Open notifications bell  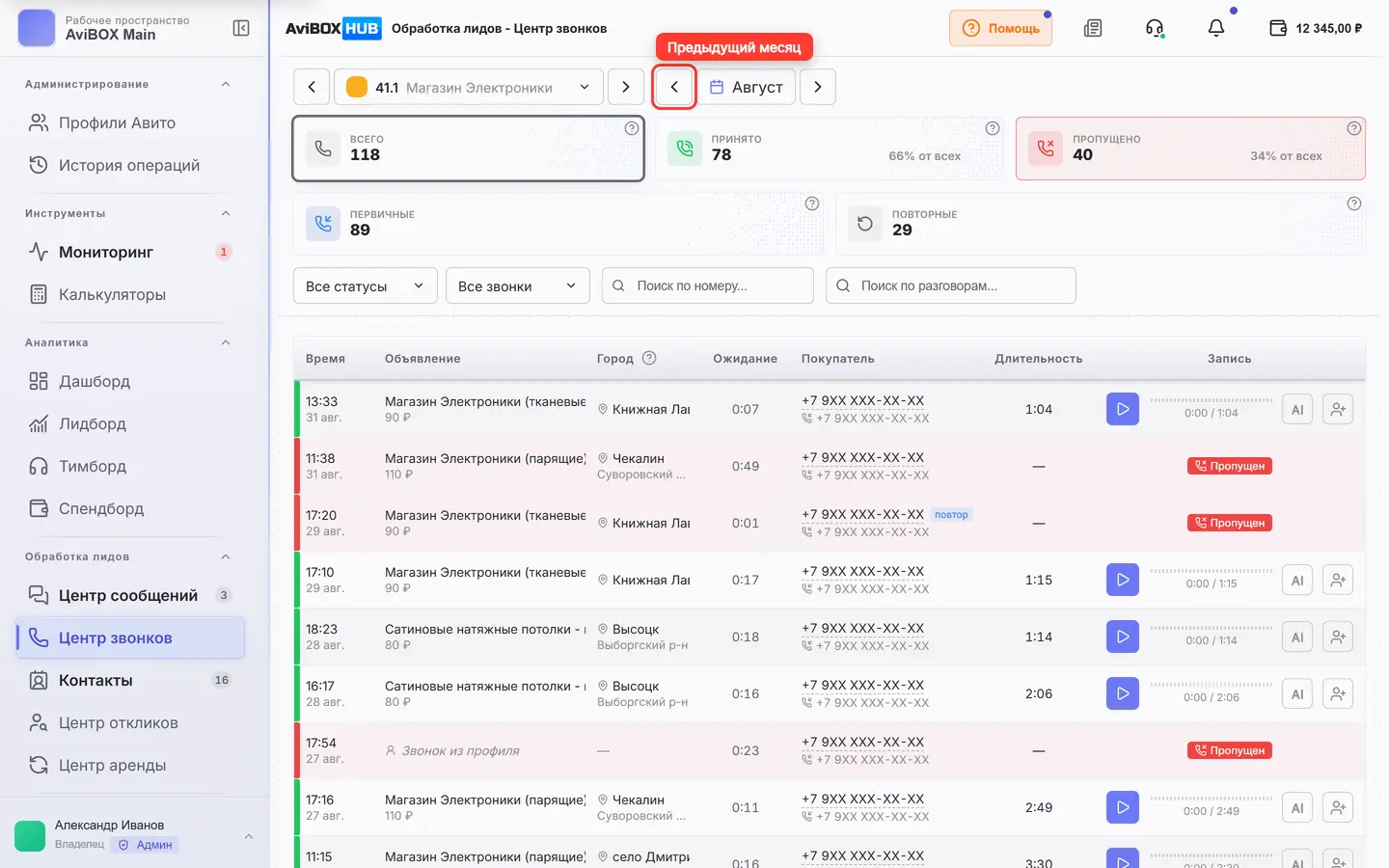pyautogui.click(x=1216, y=28)
